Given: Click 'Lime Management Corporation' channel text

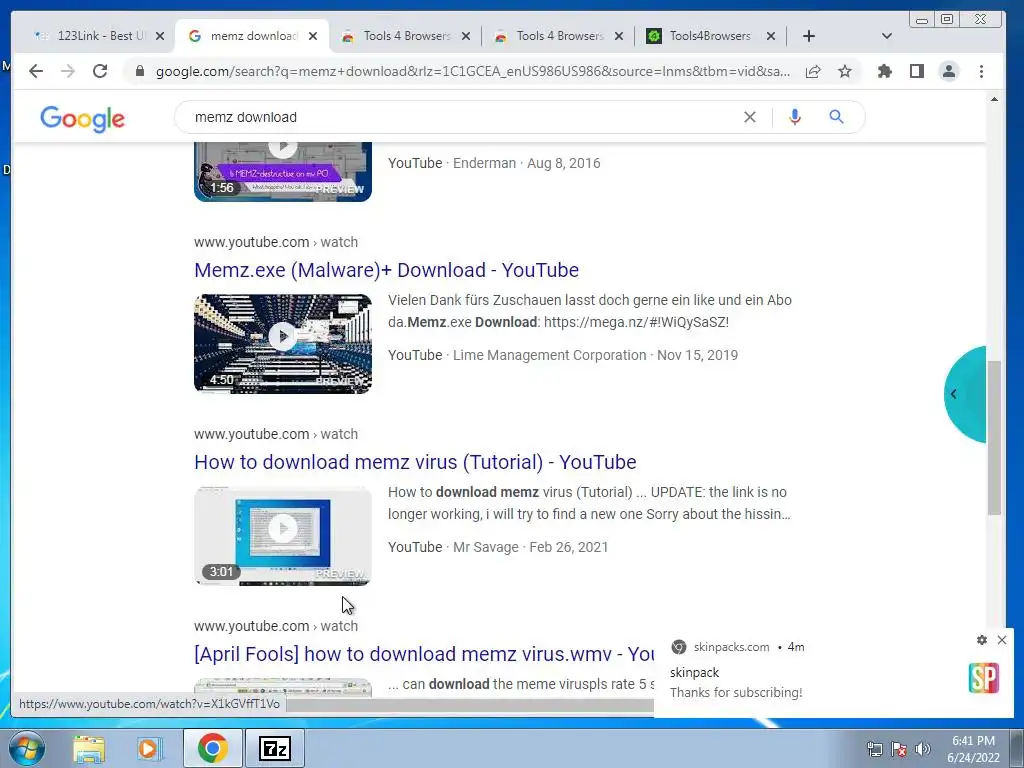Looking at the screenshot, I should 549,355.
